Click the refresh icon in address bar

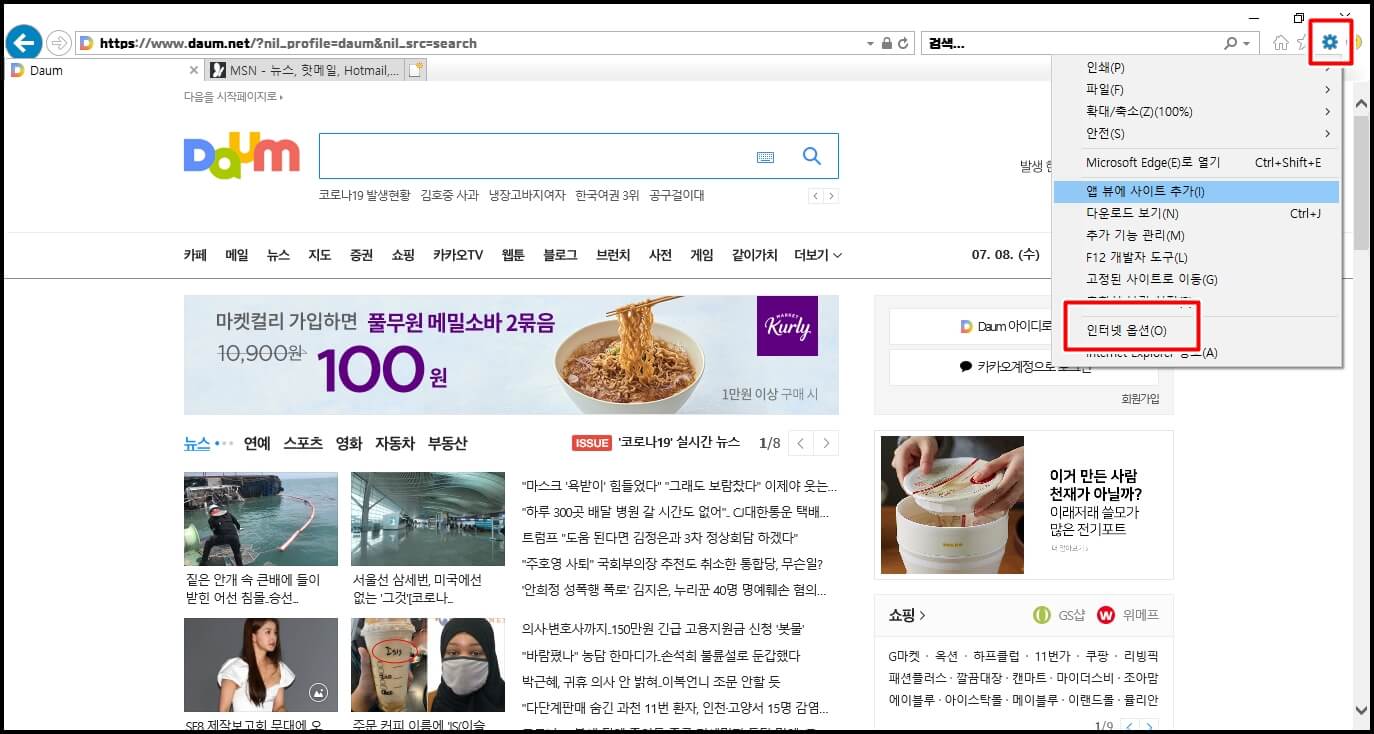tap(903, 44)
